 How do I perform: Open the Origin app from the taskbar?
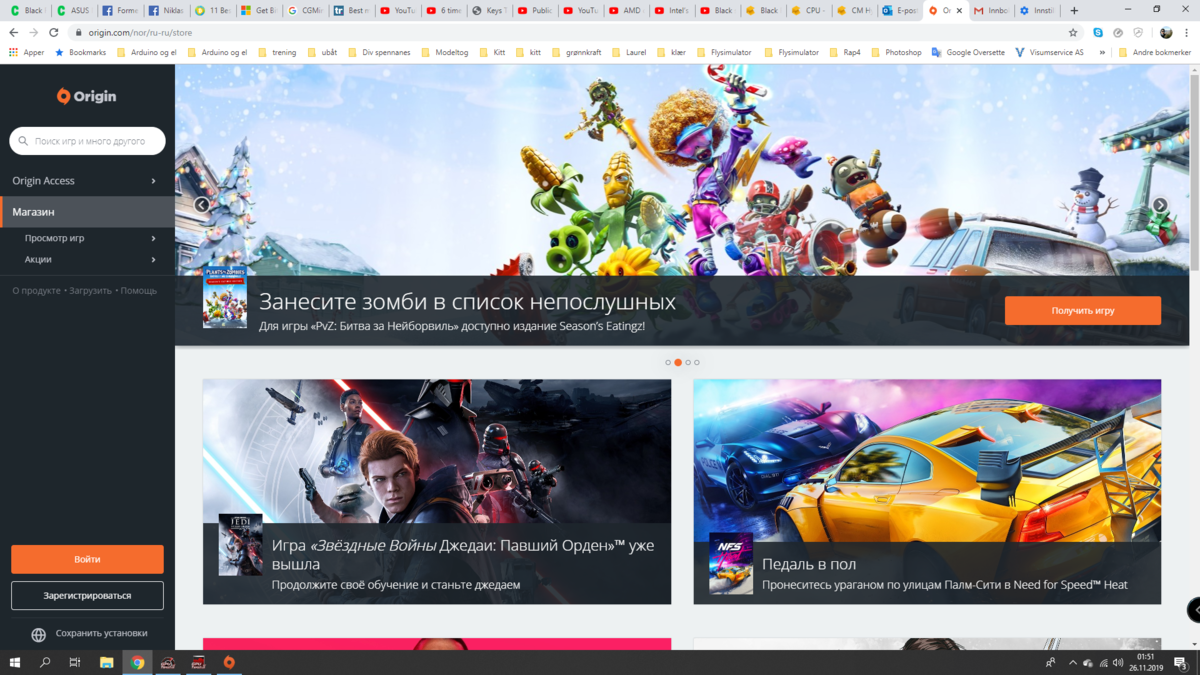click(x=229, y=662)
